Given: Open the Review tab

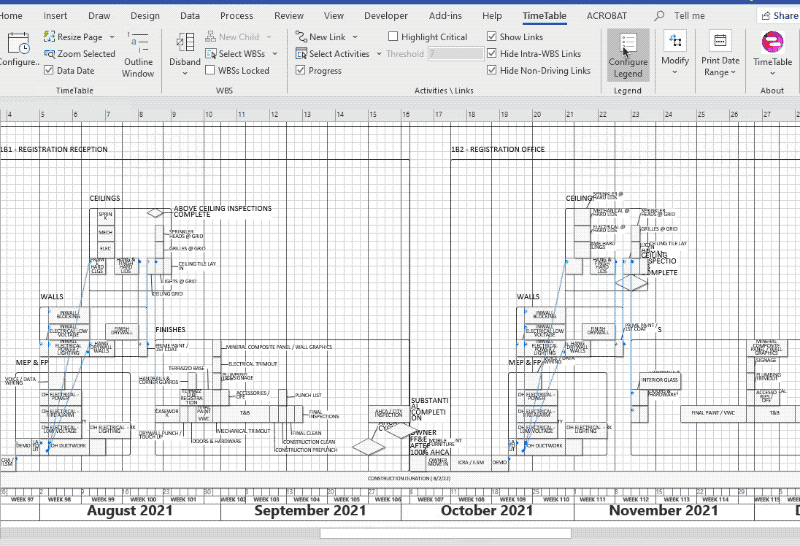Looking at the screenshot, I should point(289,16).
